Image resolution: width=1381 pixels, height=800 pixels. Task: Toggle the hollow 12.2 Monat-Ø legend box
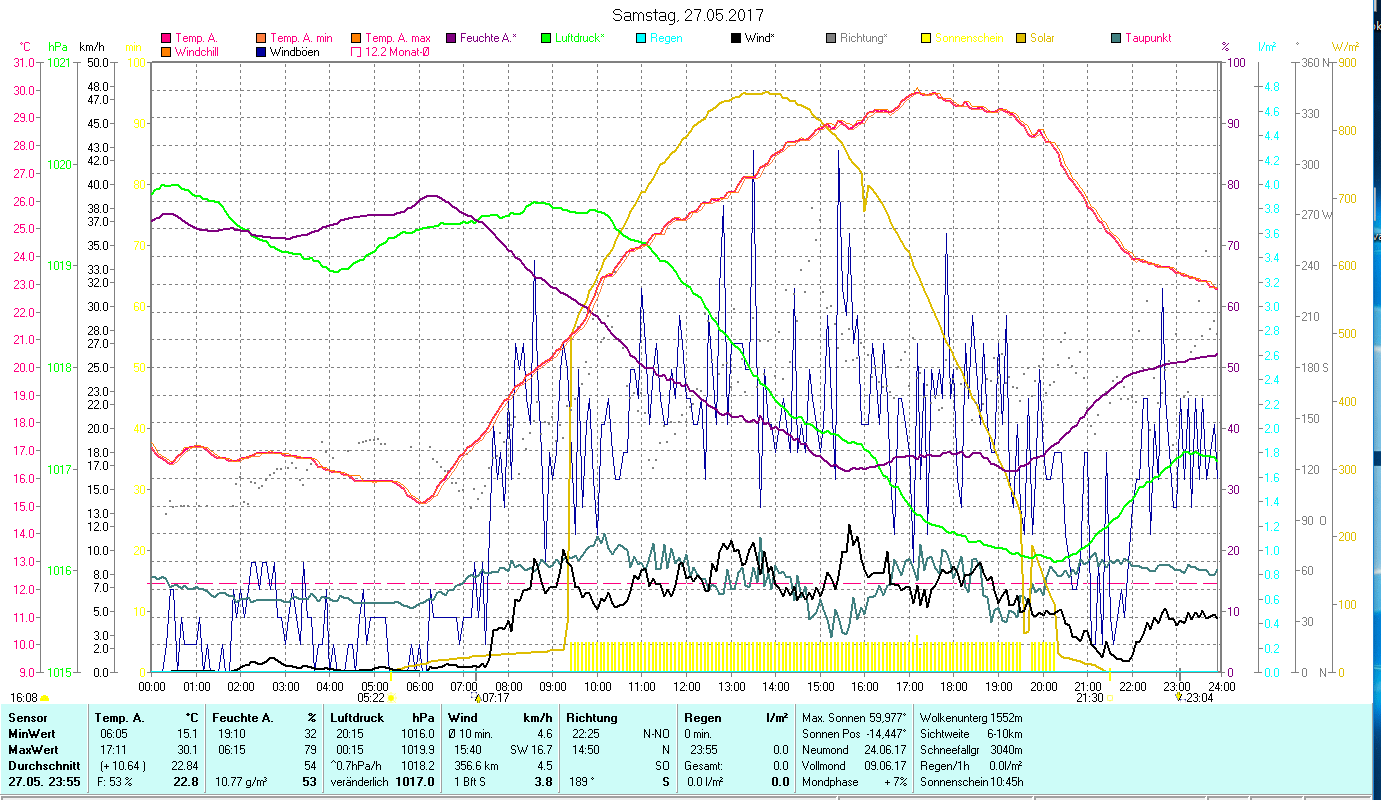click(355, 52)
